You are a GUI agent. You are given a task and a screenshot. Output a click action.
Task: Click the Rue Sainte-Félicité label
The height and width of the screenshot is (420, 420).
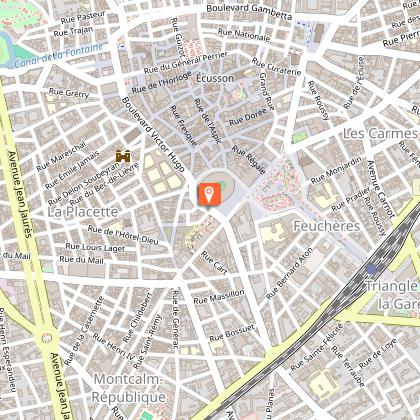317,347
